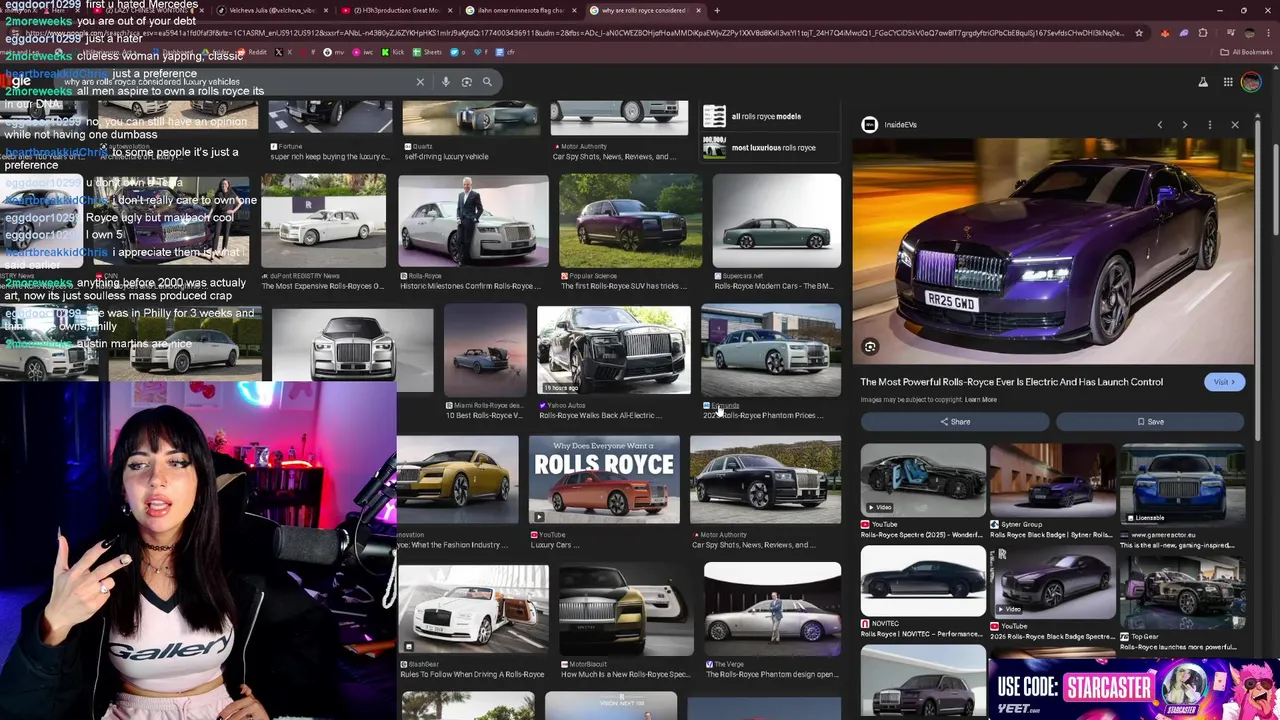Open related NOVITEC Rolls-Royce thumbnail

(923, 581)
